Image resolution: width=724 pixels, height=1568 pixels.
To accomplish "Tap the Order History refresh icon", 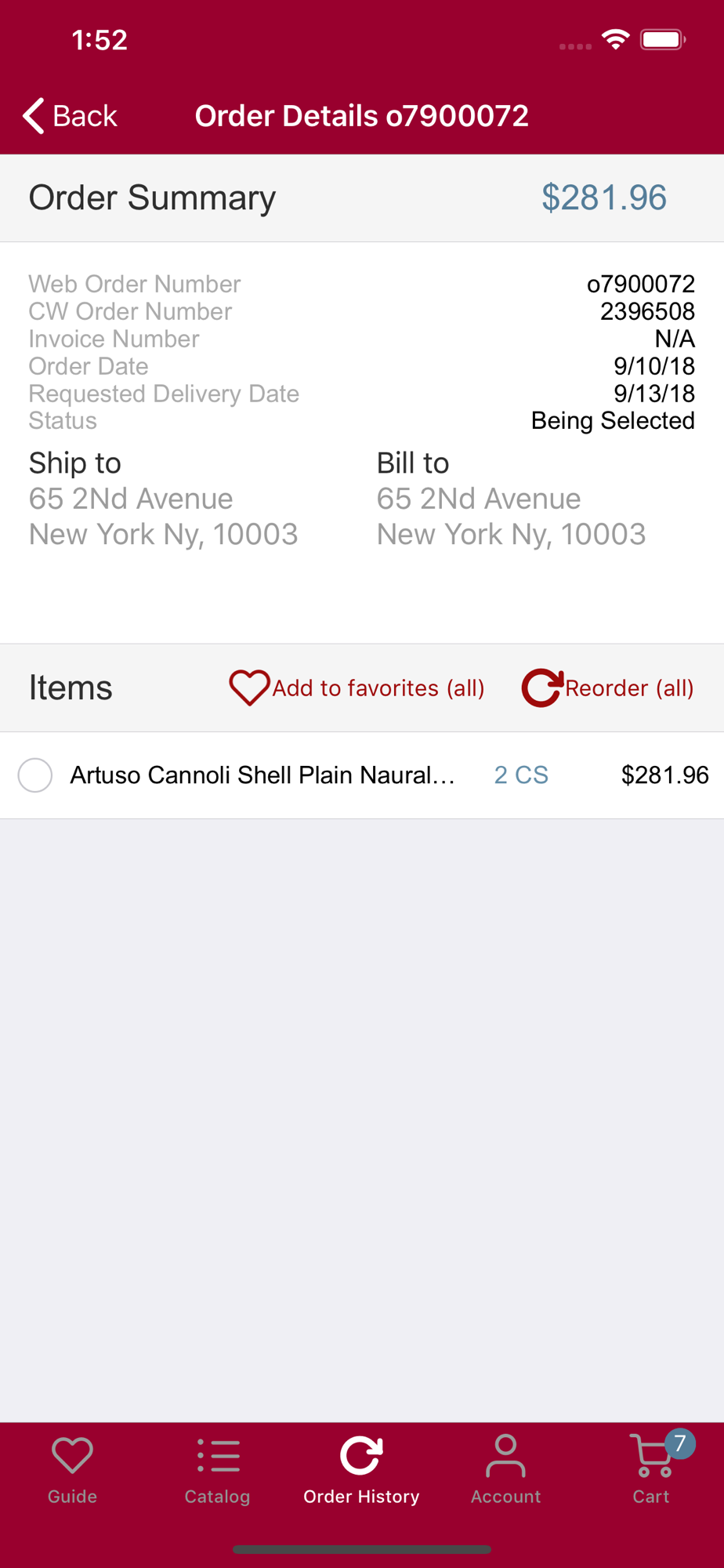I will pyautogui.click(x=361, y=1455).
